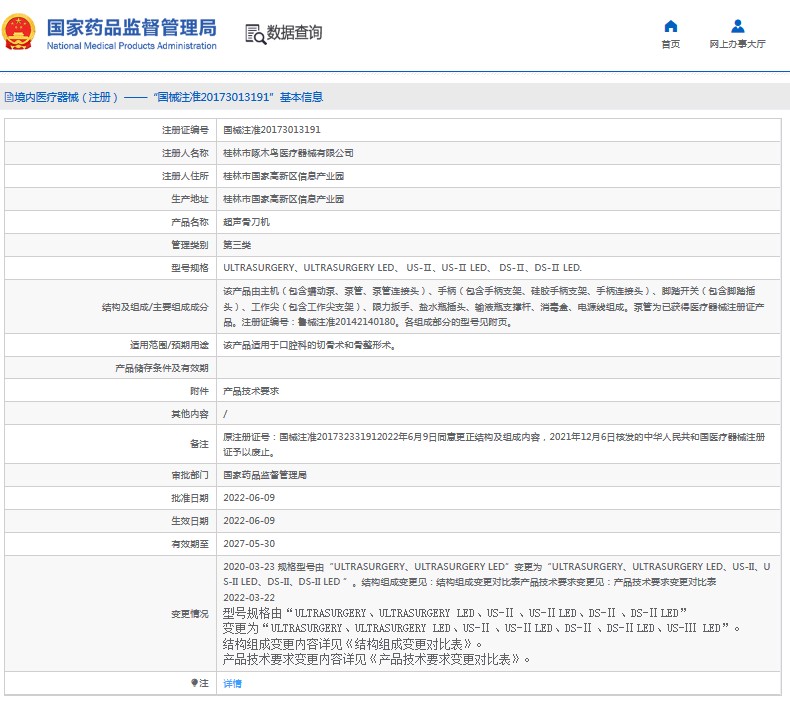Click the 国家药品监督管理局 title
790x703 pixels.
point(131,28)
